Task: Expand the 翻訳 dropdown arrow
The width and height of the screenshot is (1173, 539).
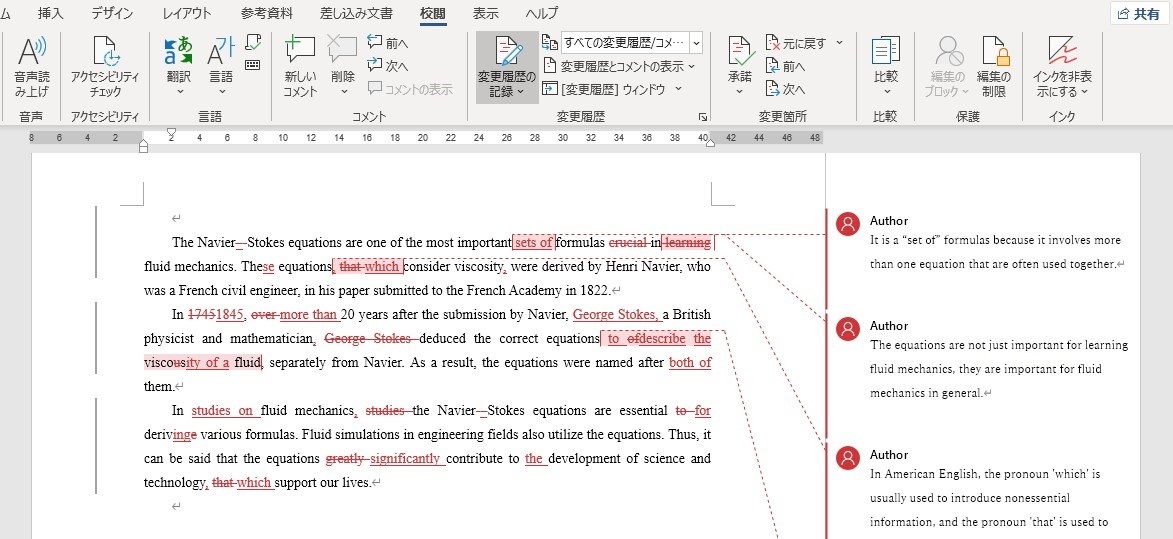Action: pyautogui.click(x=179, y=92)
